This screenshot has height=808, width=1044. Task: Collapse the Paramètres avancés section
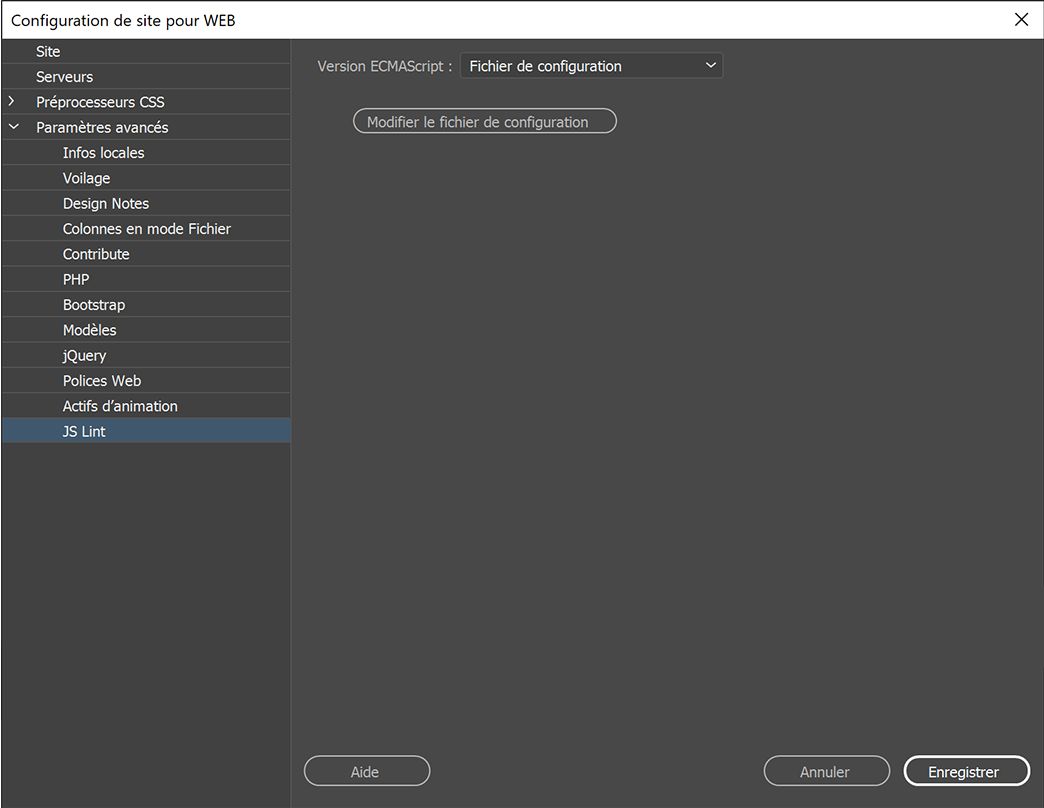(x=13, y=126)
